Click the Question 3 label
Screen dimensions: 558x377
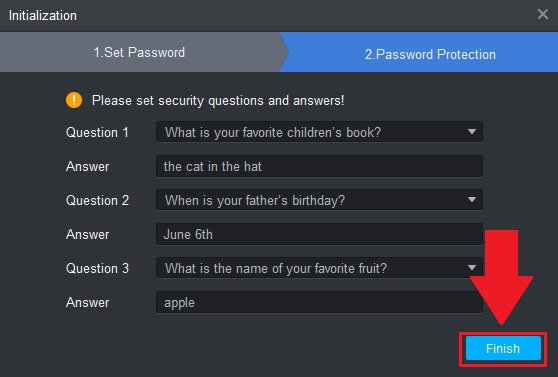(97, 268)
